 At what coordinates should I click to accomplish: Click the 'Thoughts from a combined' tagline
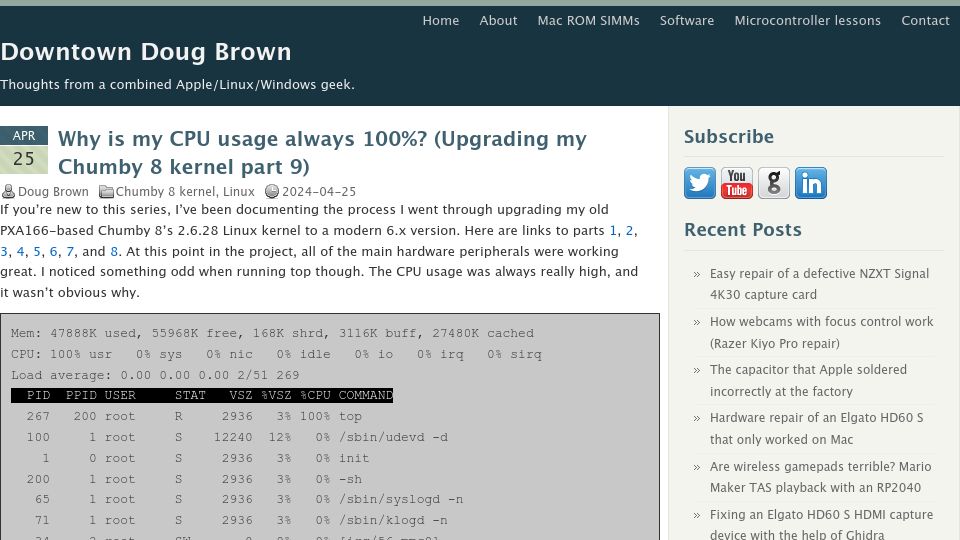click(x=178, y=84)
